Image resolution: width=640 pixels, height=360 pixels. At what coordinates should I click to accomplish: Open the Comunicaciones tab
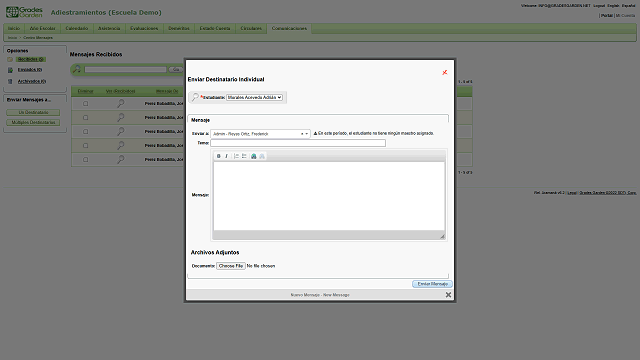pyautogui.click(x=289, y=29)
